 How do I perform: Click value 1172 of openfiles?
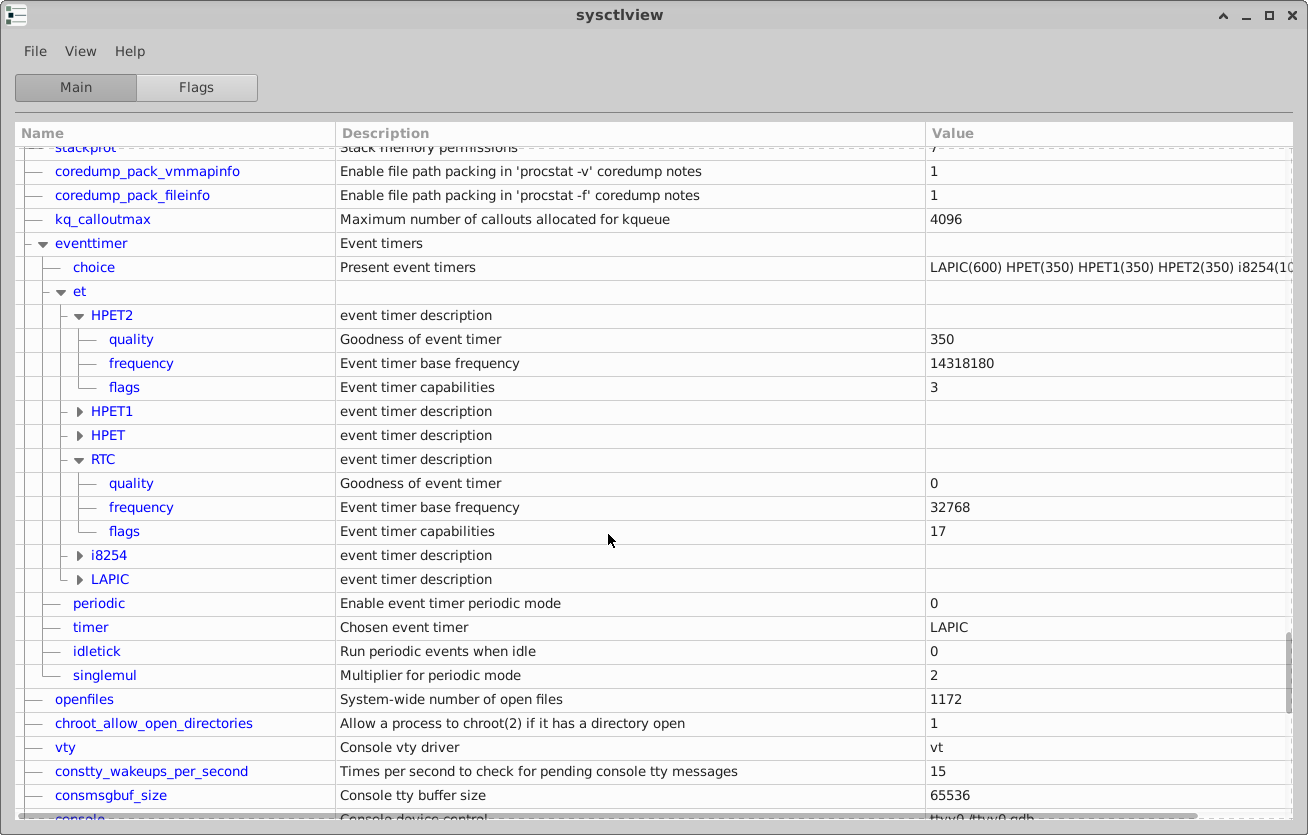[x=946, y=700]
